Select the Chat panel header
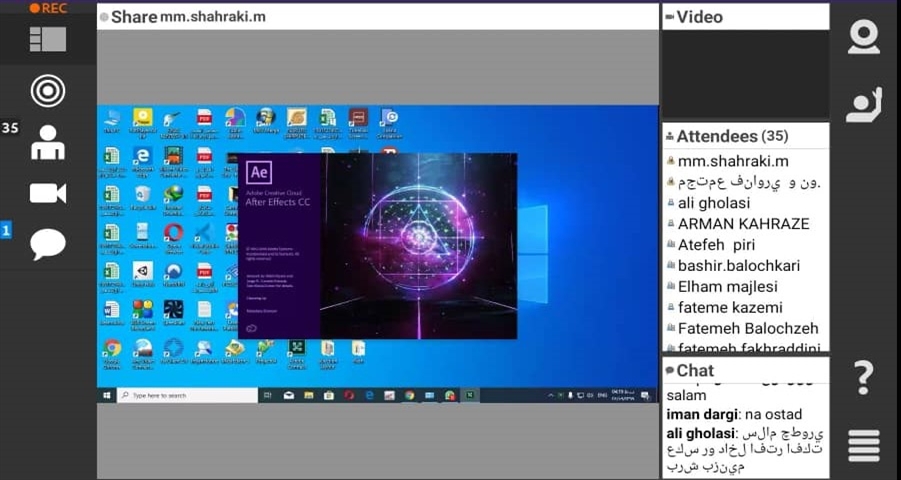The height and width of the screenshot is (480, 901). click(x=745, y=370)
